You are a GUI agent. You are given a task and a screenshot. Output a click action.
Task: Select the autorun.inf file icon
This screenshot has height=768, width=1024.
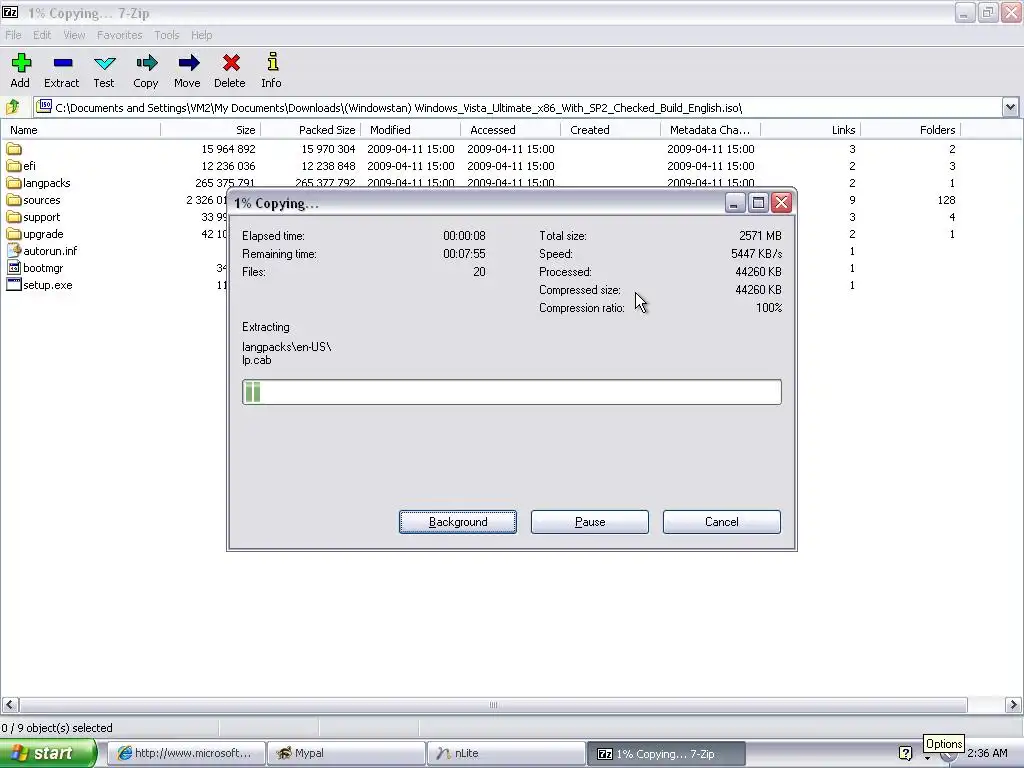tap(14, 251)
